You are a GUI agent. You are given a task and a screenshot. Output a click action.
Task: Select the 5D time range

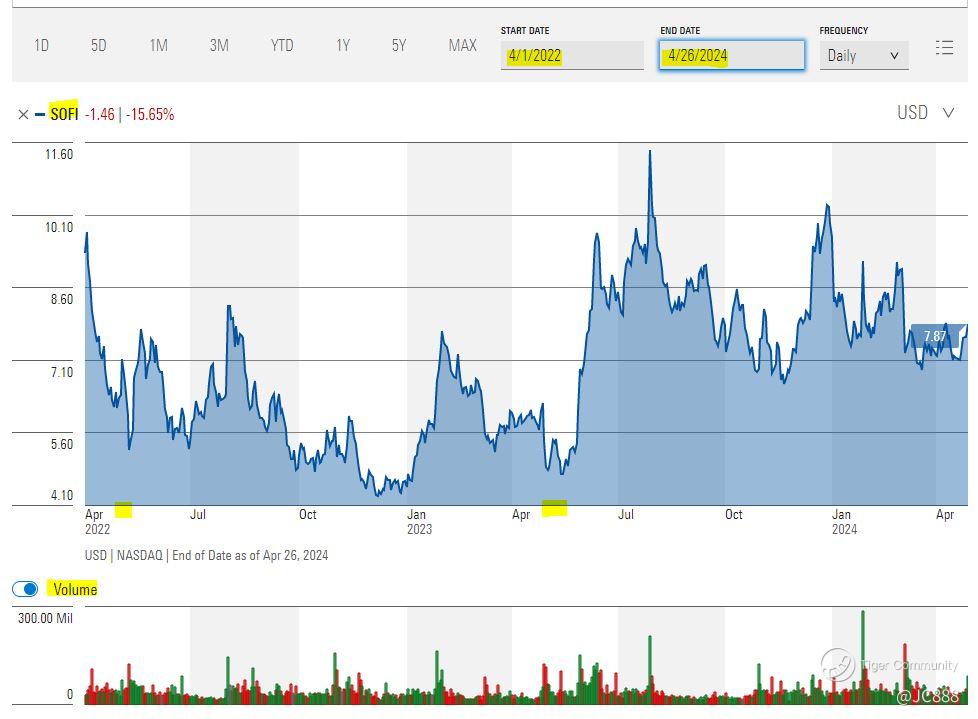(x=99, y=46)
